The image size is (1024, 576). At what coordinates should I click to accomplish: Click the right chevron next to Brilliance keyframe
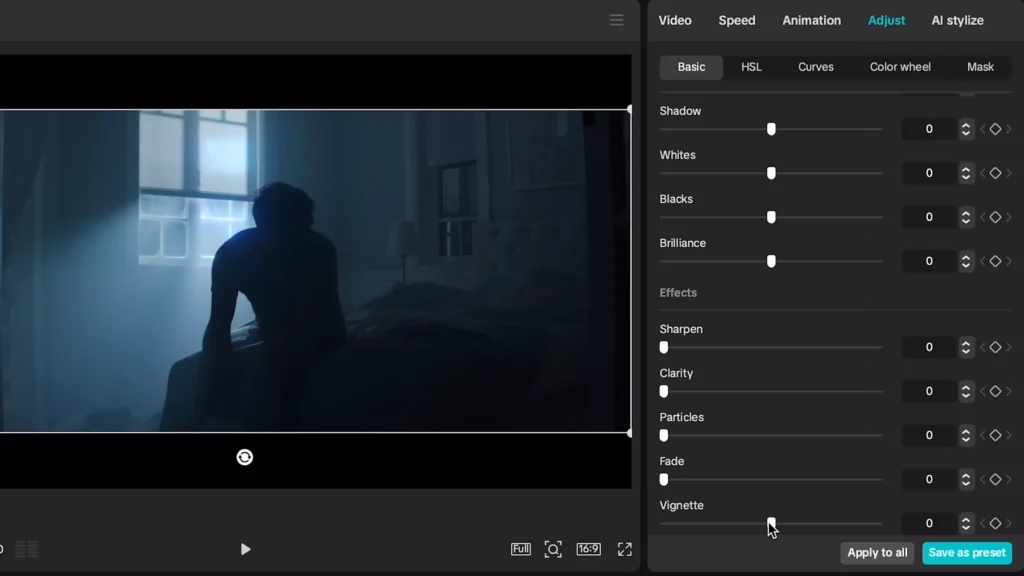(1008, 261)
